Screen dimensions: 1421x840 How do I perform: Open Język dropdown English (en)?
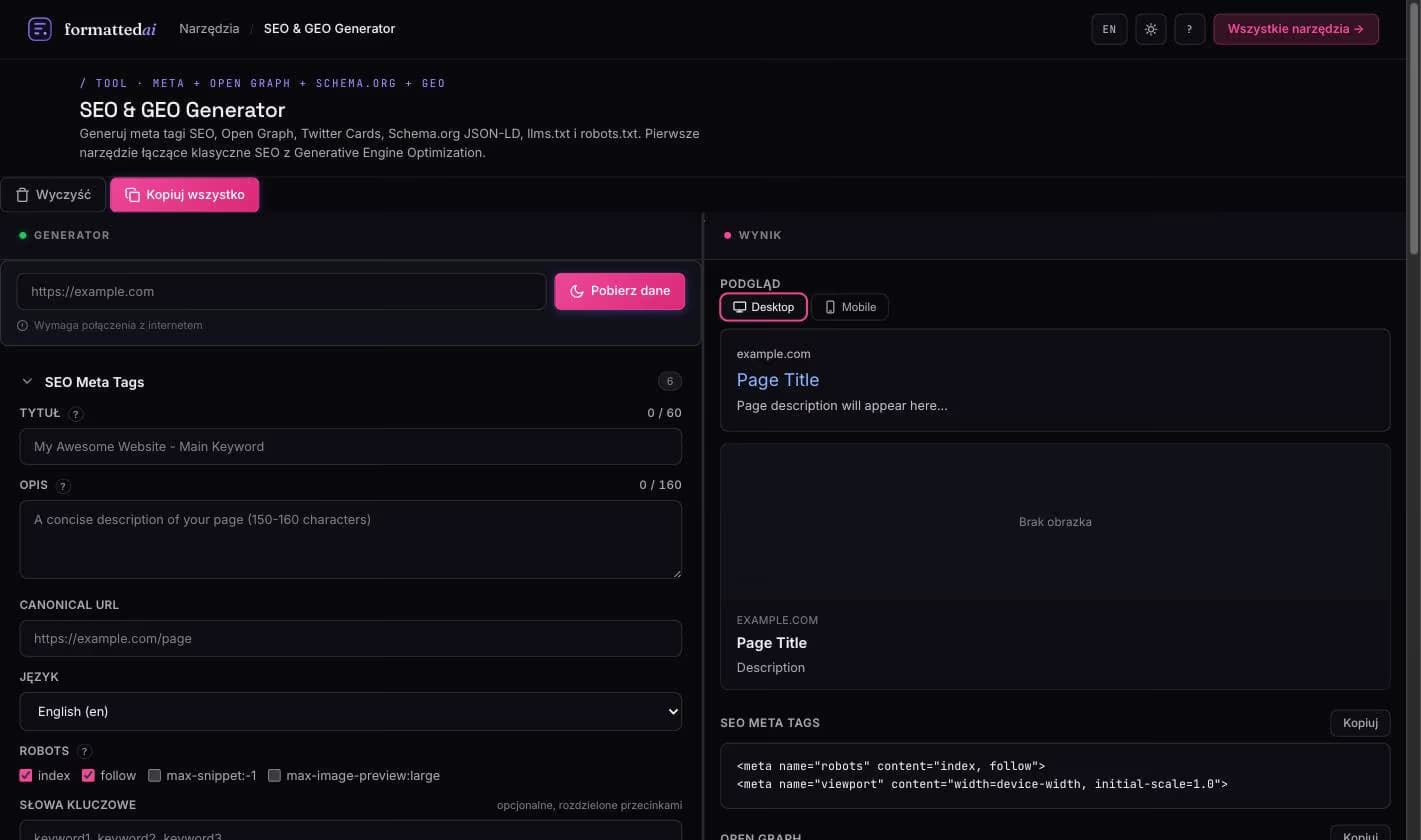click(x=350, y=711)
